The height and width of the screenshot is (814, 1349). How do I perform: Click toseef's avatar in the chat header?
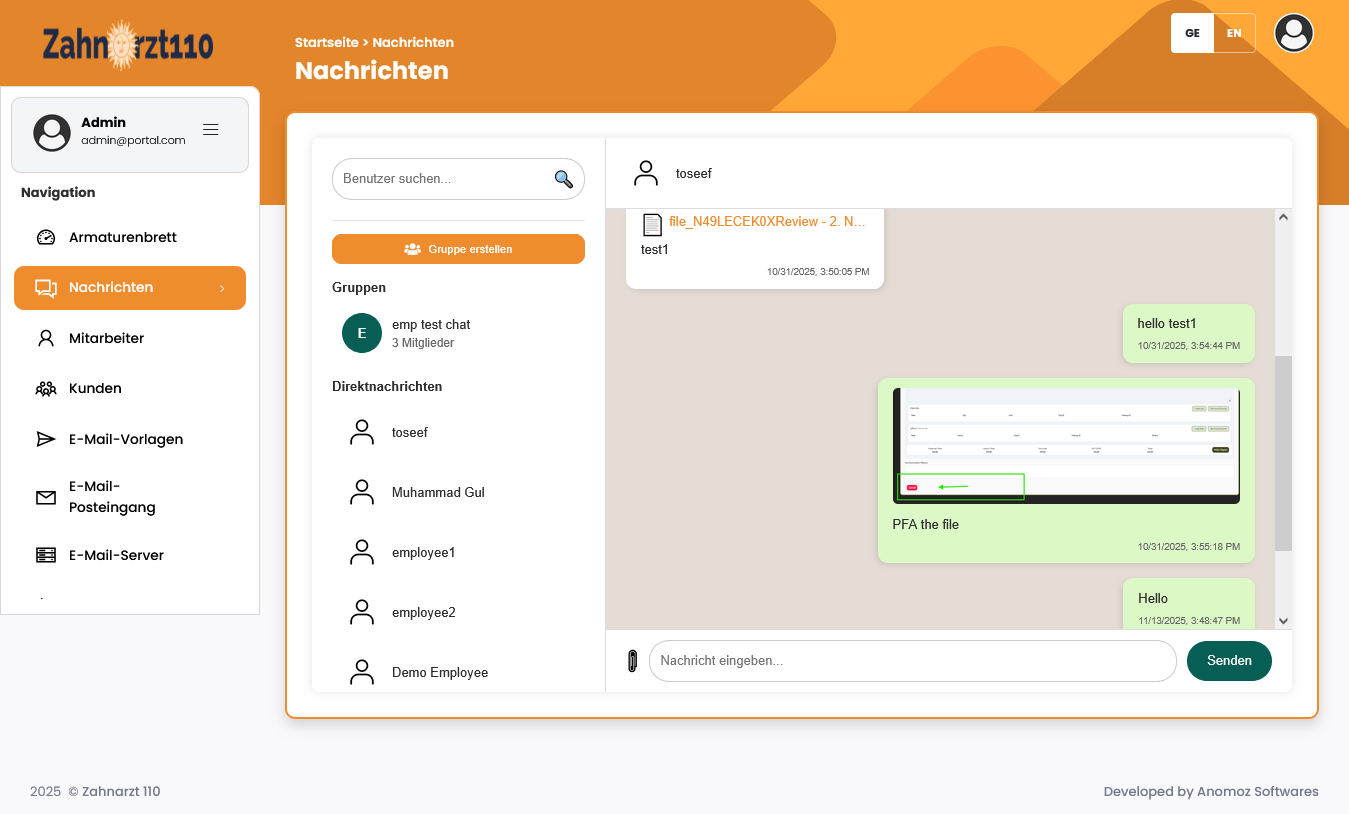coord(645,173)
